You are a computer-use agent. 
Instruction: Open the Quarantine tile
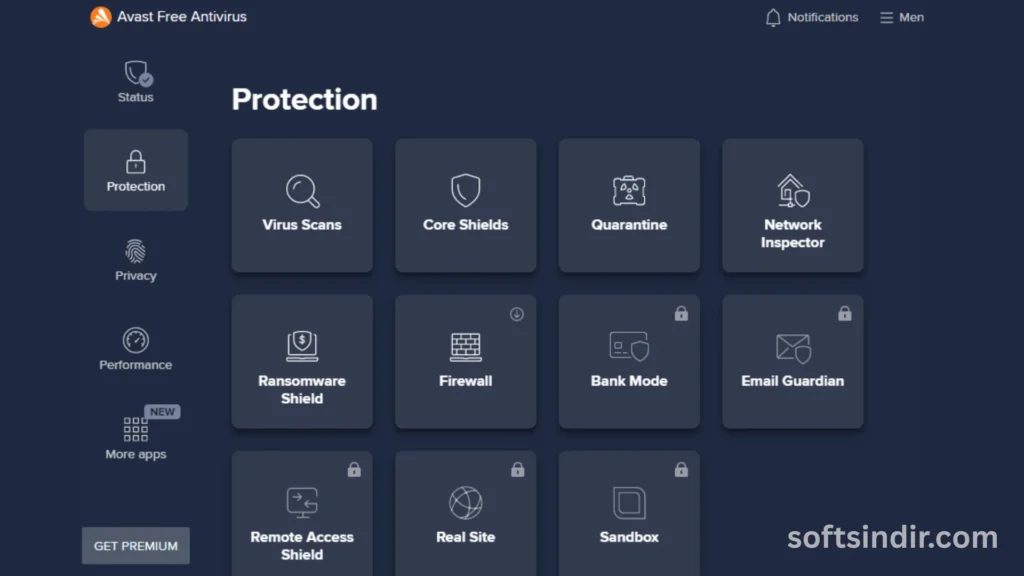629,206
